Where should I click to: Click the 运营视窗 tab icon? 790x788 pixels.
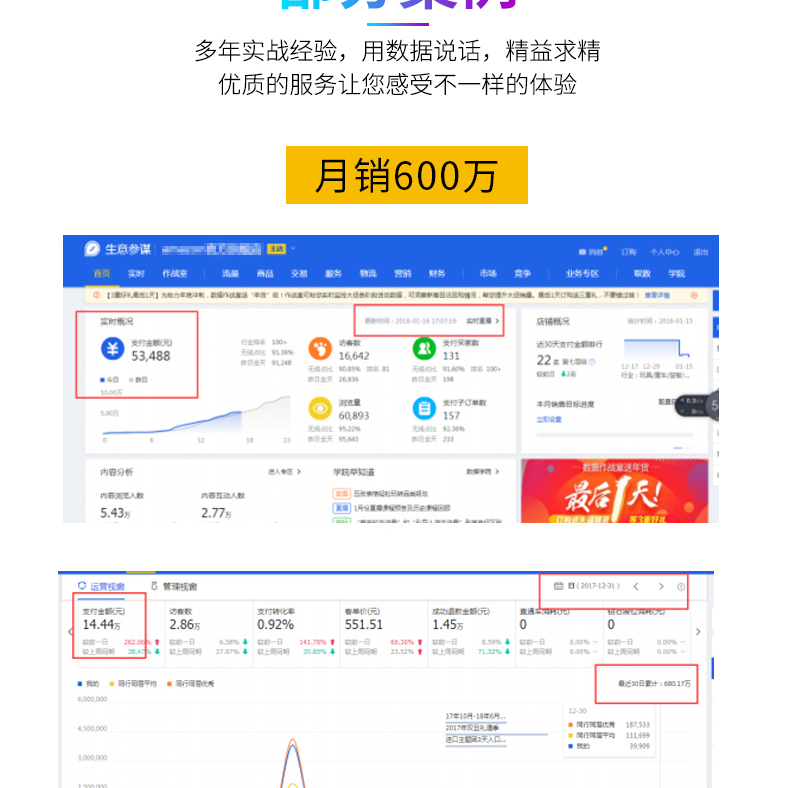tap(82, 585)
